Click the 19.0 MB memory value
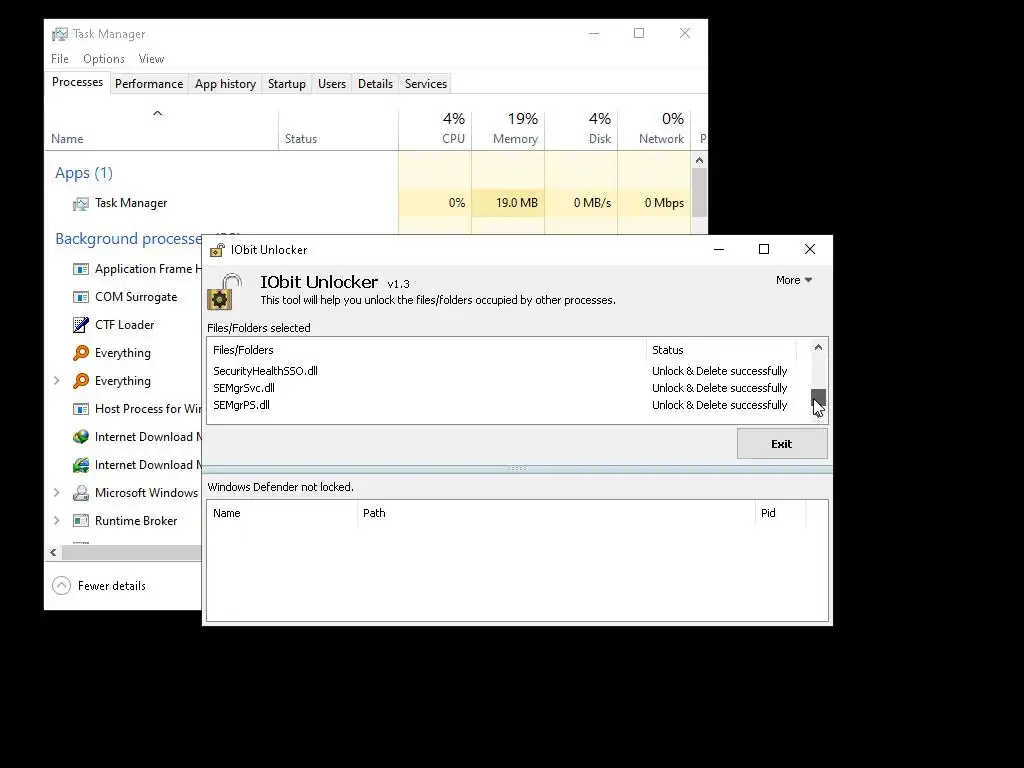Screen dimensions: 1024x768 pyautogui.click(x=517, y=203)
